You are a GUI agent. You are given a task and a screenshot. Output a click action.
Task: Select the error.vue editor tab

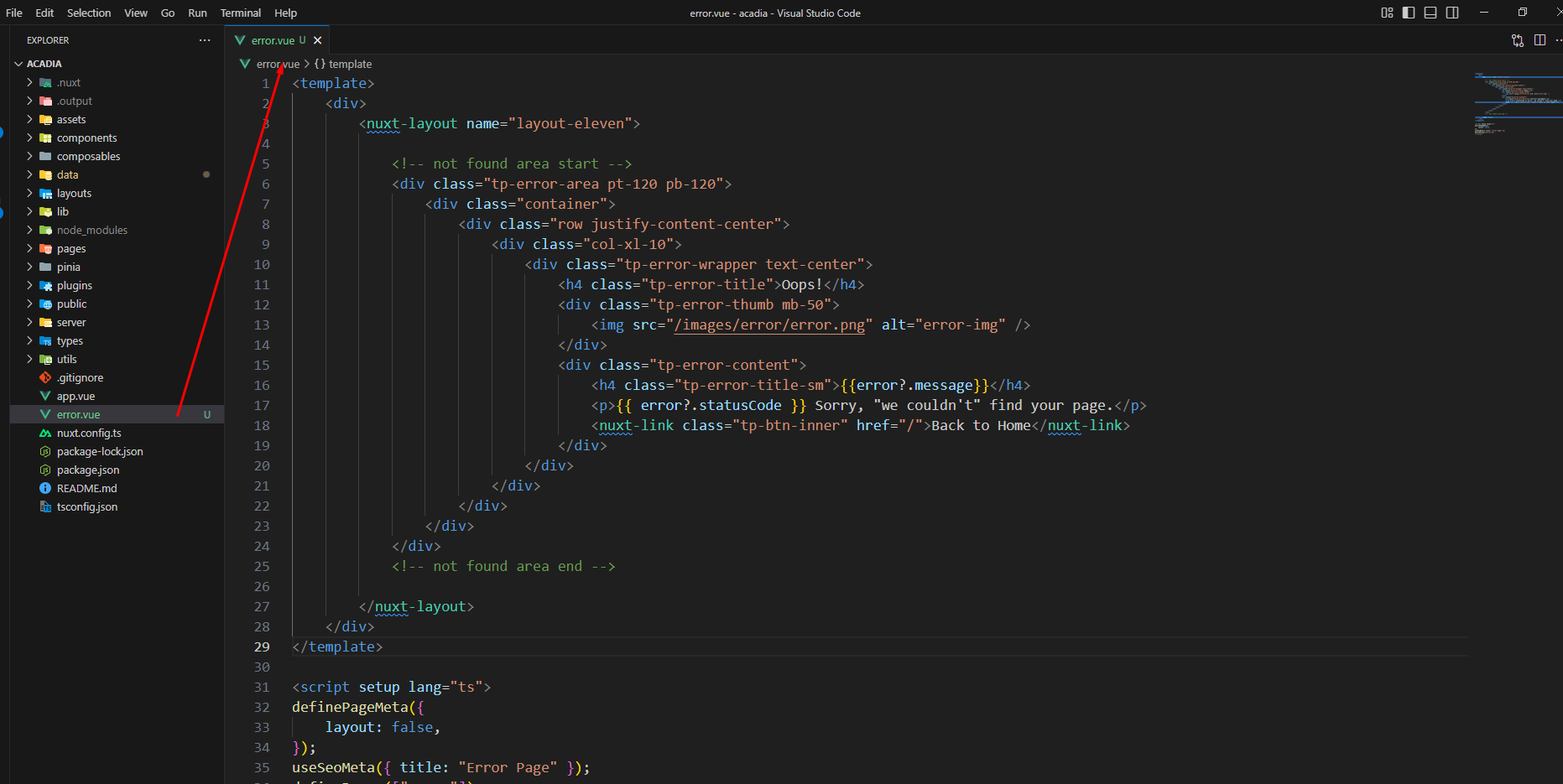coord(278,40)
